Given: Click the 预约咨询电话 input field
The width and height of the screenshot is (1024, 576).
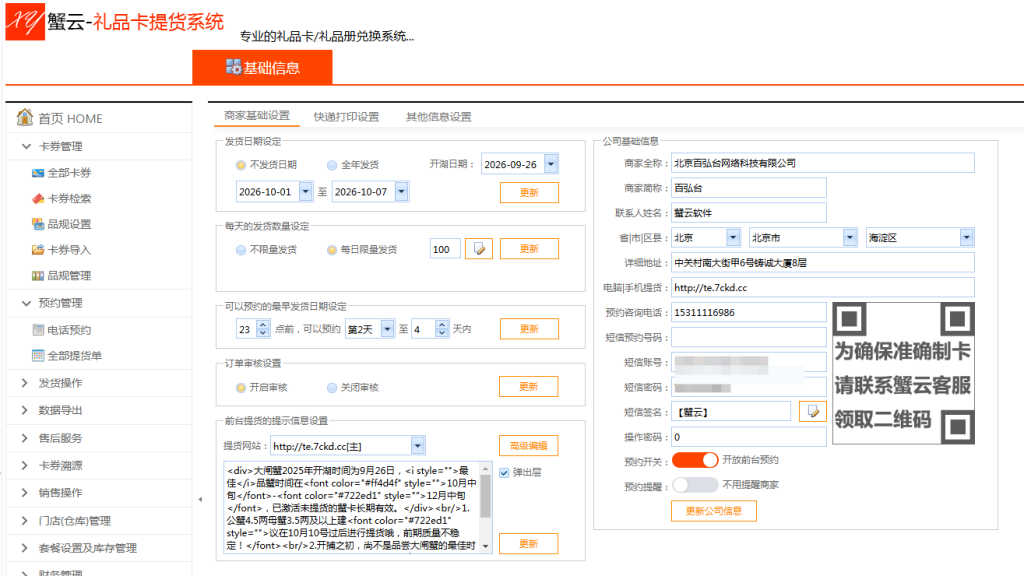Looking at the screenshot, I should click(x=748, y=312).
